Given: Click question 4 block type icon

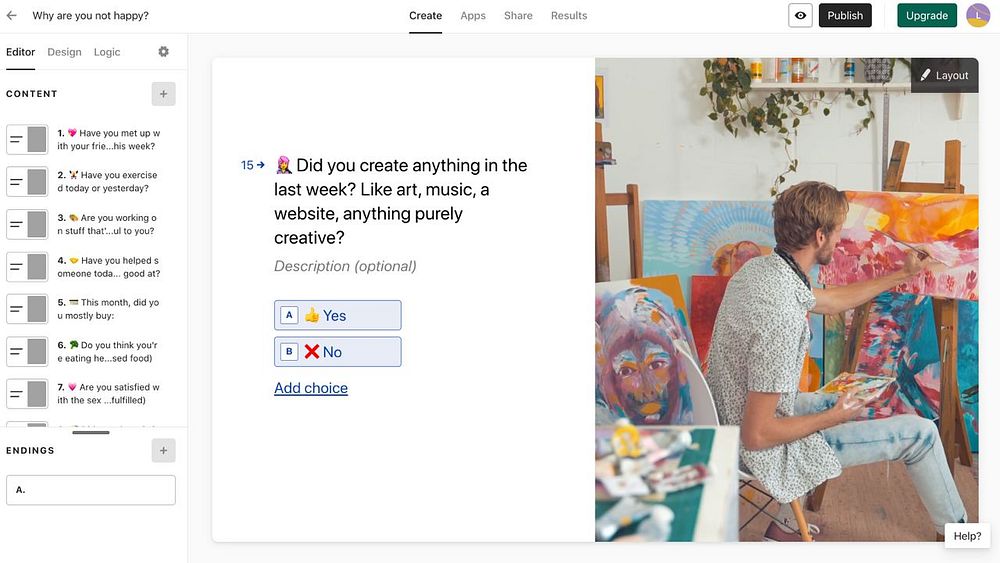Looking at the screenshot, I should 27,267.
